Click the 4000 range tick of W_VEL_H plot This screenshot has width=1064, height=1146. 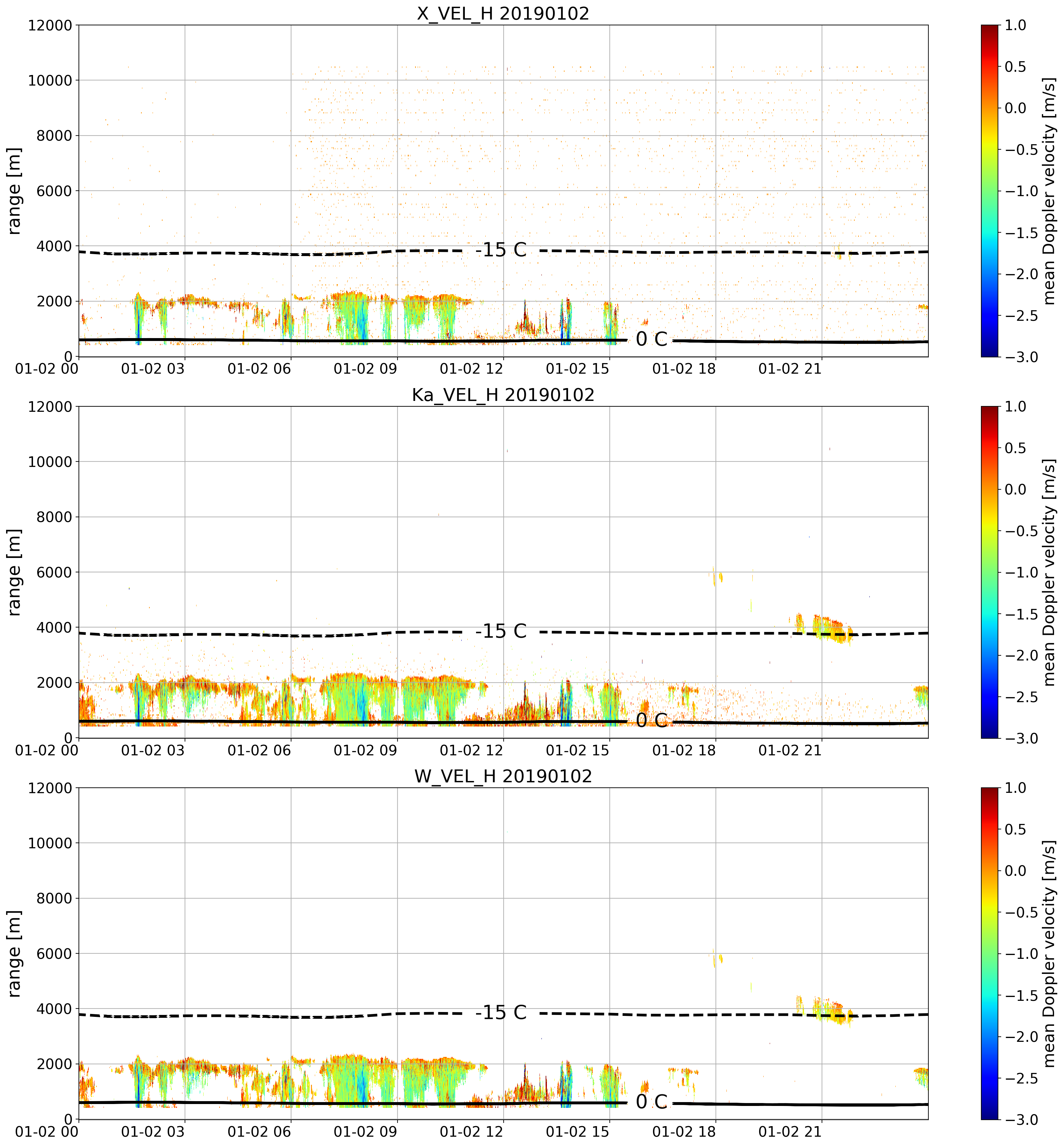54,1009
